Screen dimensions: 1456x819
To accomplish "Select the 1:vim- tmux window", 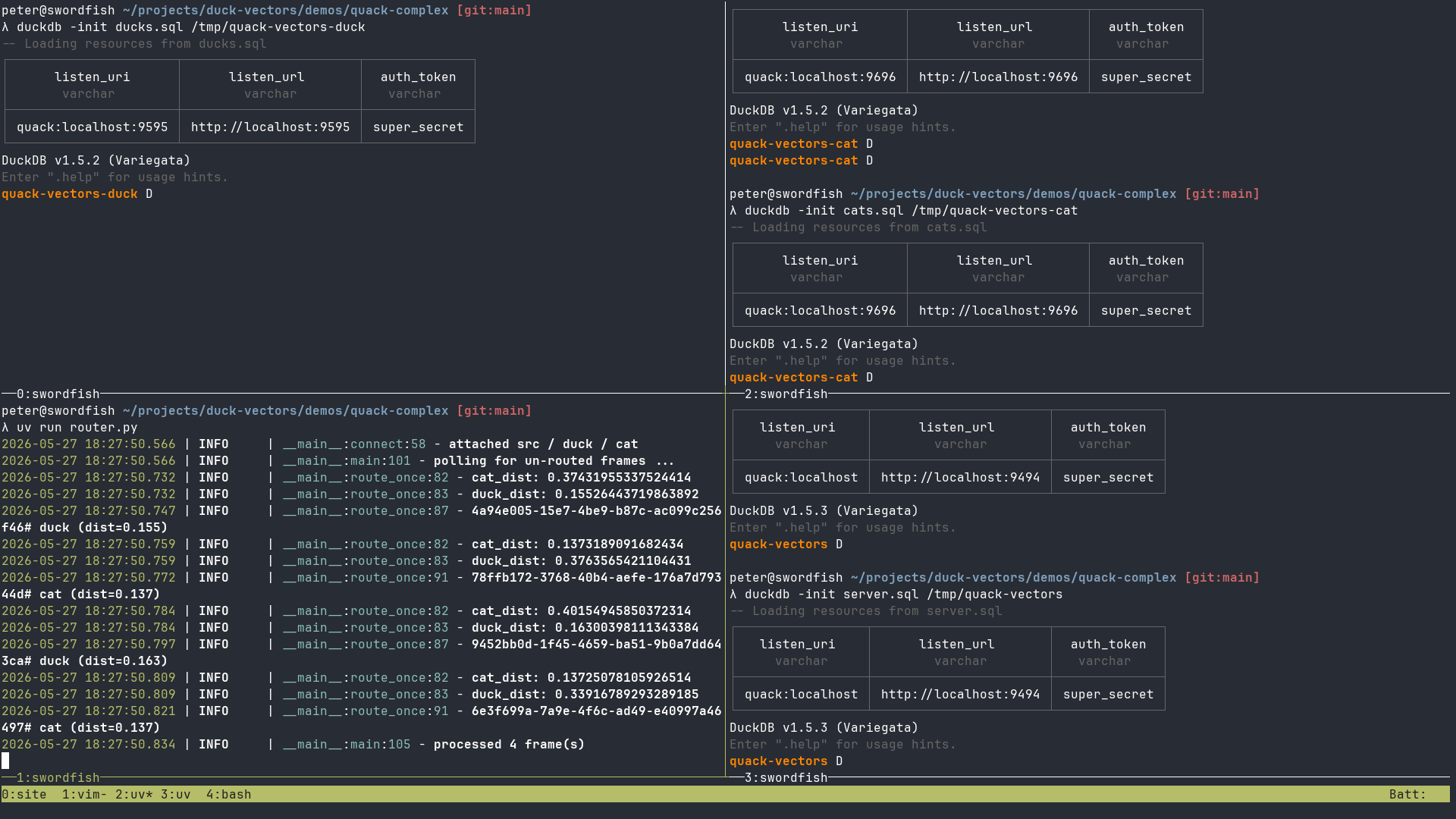I will click(x=85, y=794).
